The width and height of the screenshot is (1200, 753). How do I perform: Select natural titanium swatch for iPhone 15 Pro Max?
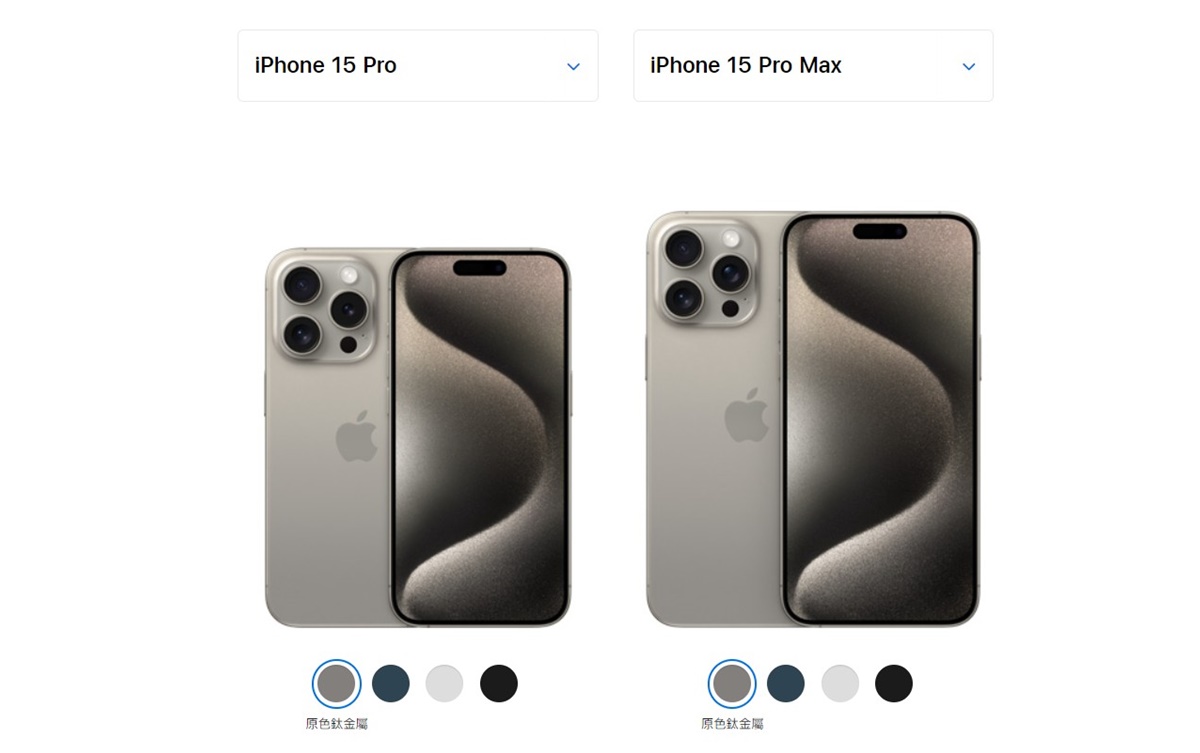pyautogui.click(x=732, y=684)
